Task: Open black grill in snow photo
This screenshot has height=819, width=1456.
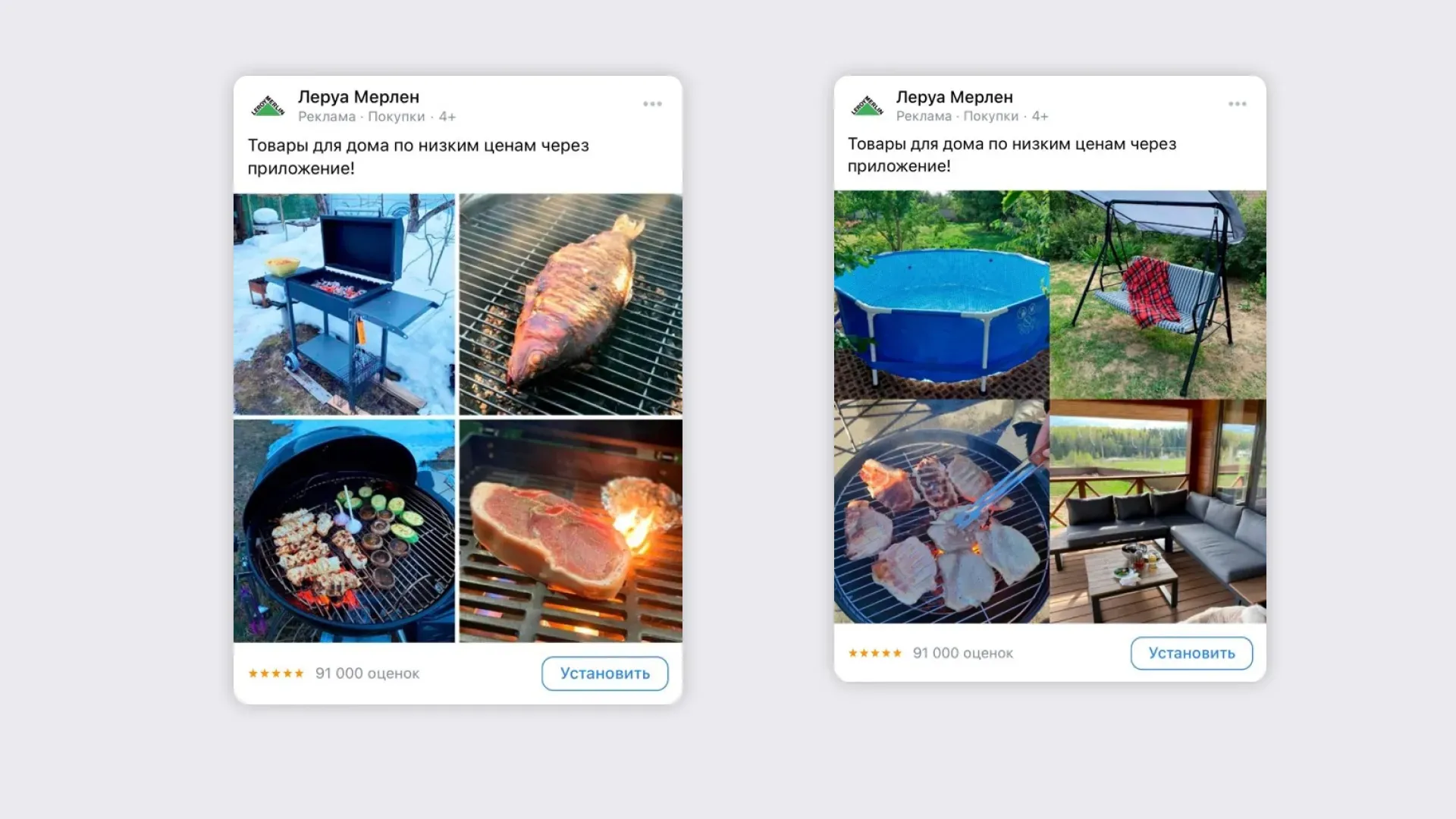Action: (344, 304)
